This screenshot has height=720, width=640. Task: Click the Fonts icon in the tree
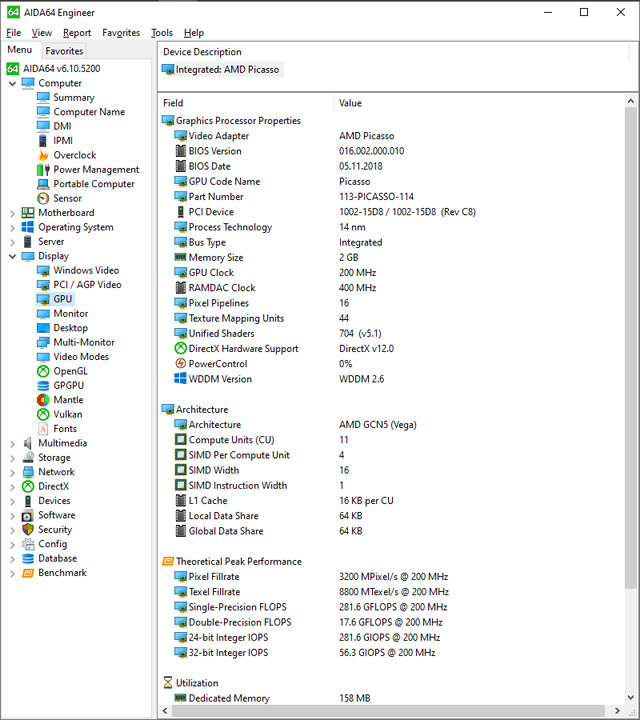[43, 429]
